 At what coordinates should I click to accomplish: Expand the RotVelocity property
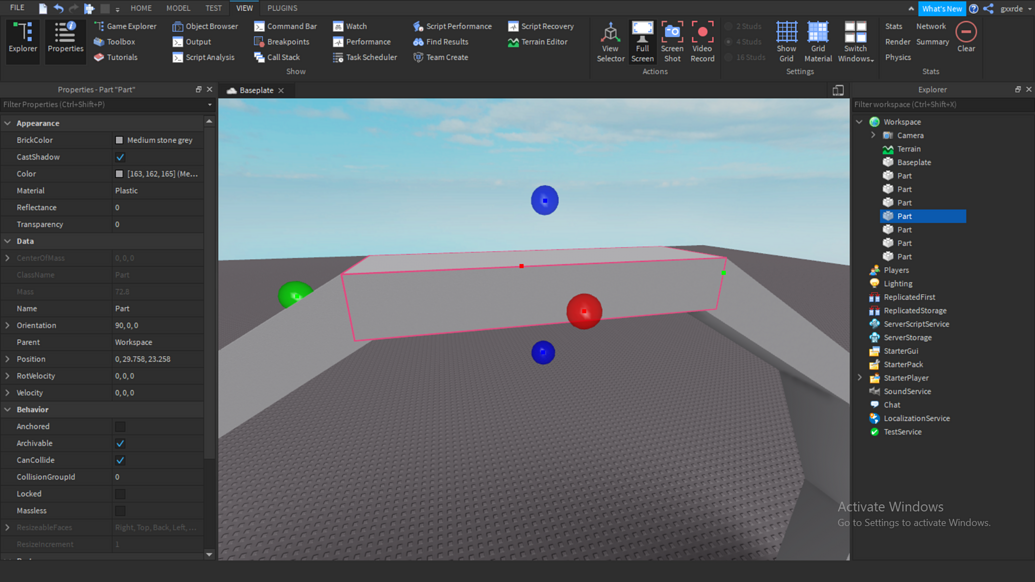[8, 376]
